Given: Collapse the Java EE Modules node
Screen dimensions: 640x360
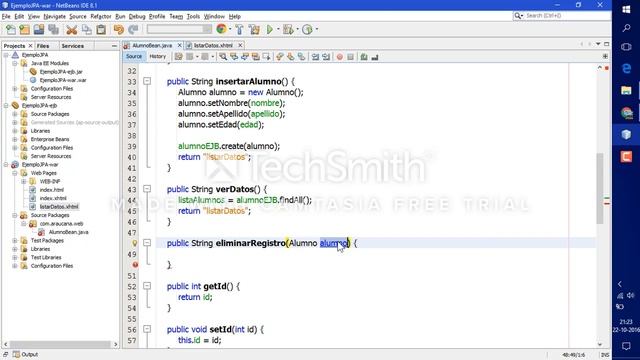Looking at the screenshot, I should (15, 63).
